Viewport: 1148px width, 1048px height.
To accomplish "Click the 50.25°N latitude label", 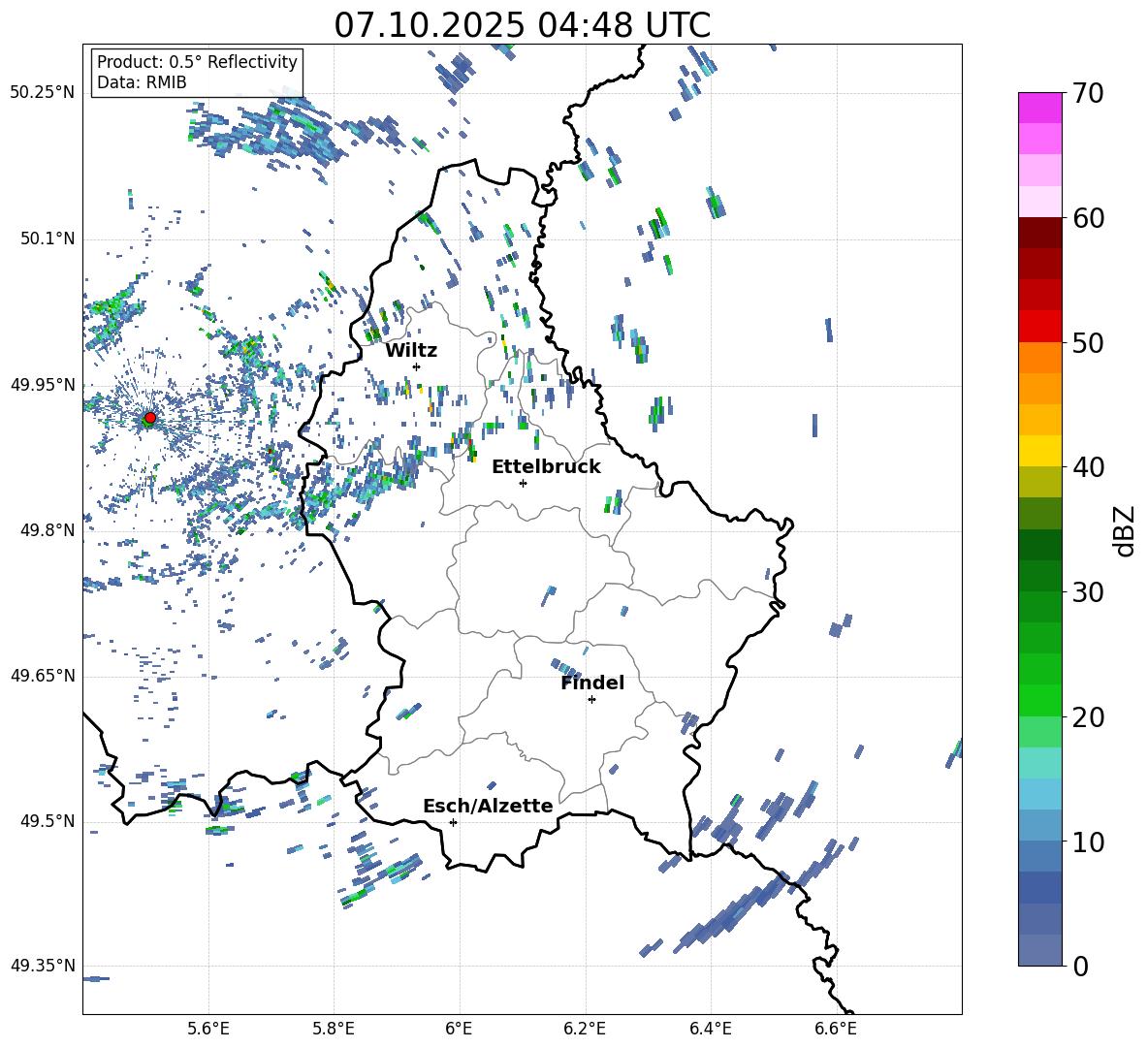I will (x=43, y=93).
